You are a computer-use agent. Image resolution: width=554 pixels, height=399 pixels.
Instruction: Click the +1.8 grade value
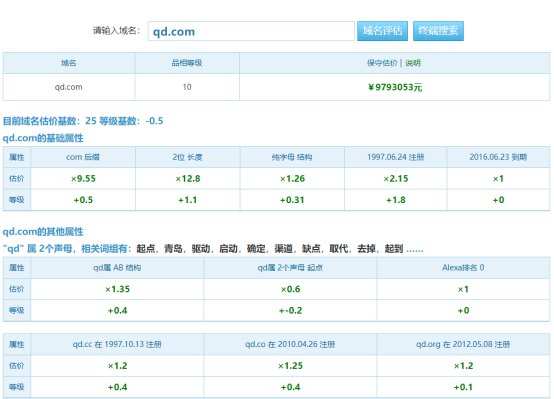[x=396, y=200]
